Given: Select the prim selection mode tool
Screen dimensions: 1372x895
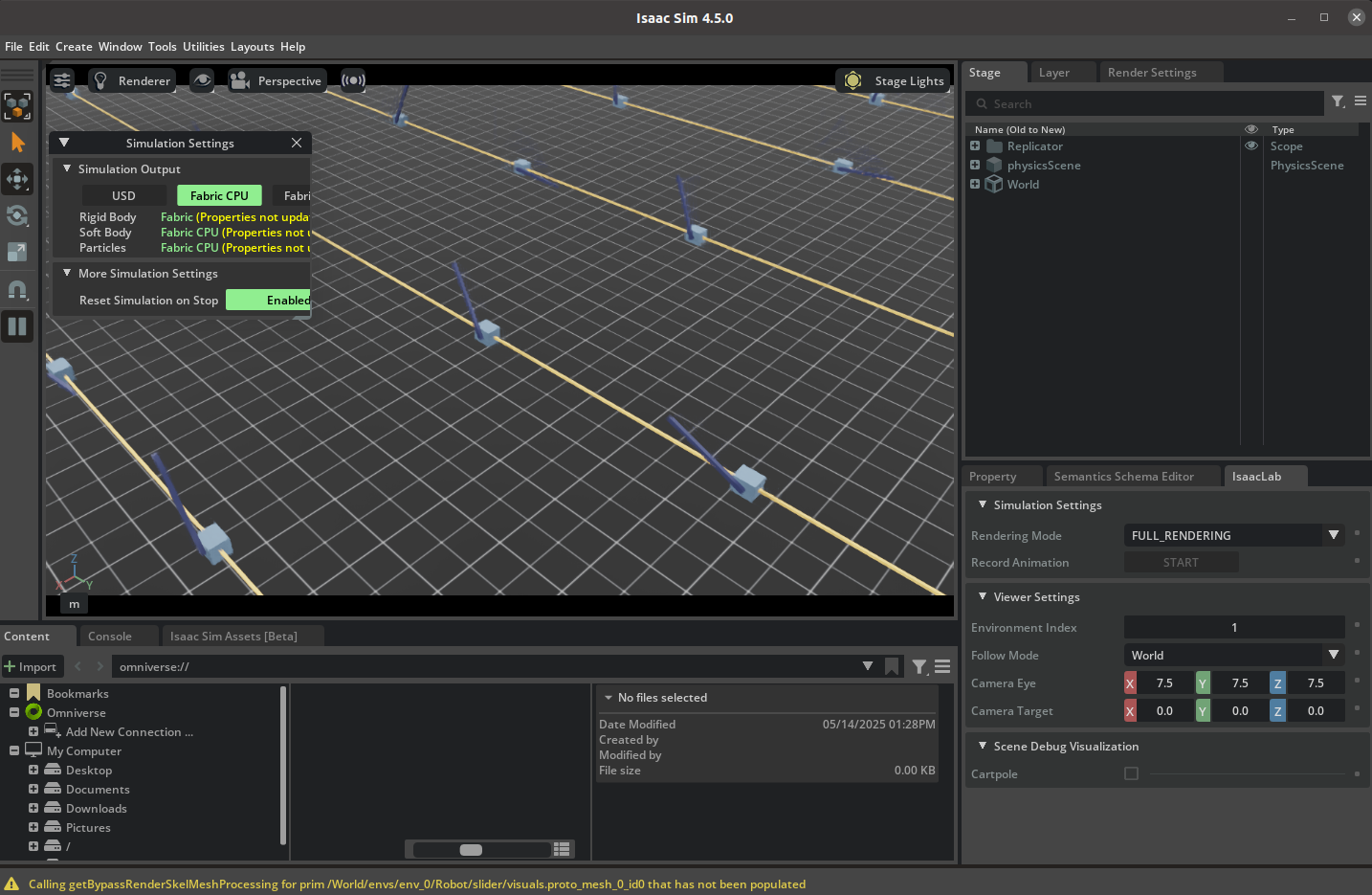Looking at the screenshot, I should click(17, 105).
